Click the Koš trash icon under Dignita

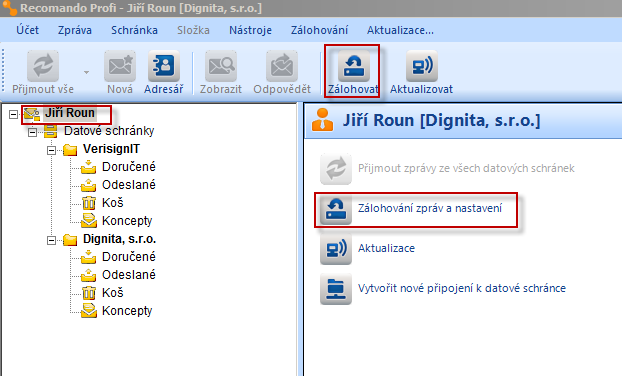(x=88, y=293)
